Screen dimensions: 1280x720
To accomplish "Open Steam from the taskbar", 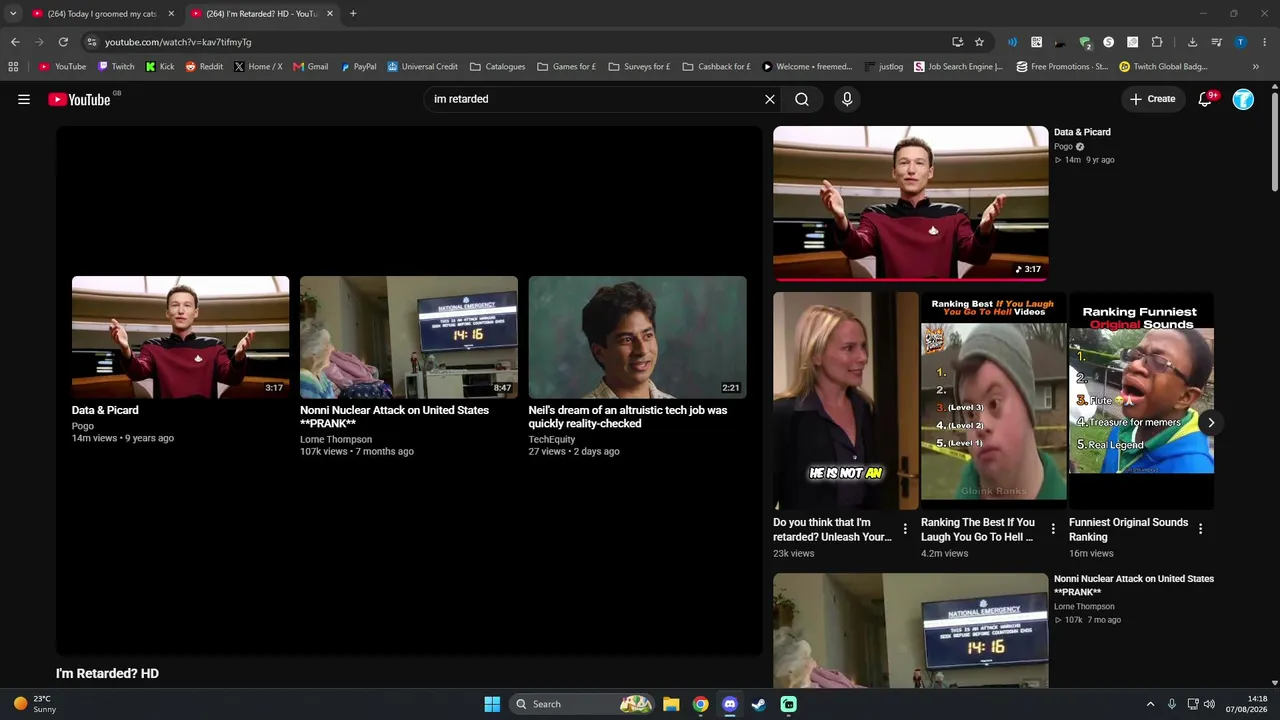I will click(x=759, y=704).
